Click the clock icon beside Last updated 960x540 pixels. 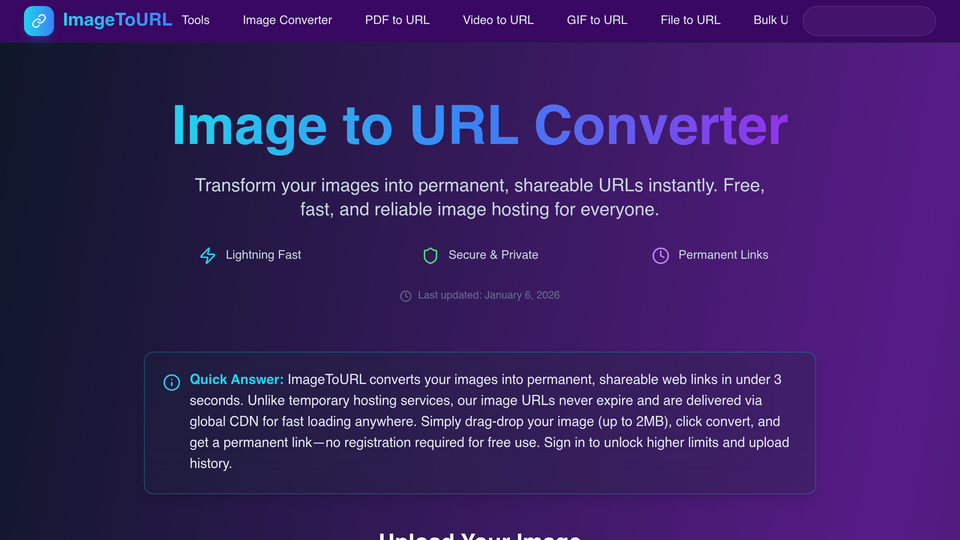(405, 296)
